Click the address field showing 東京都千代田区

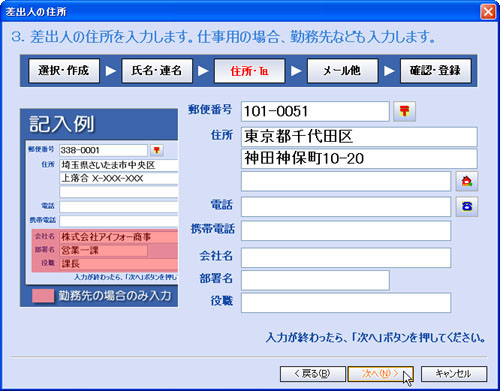point(359,137)
